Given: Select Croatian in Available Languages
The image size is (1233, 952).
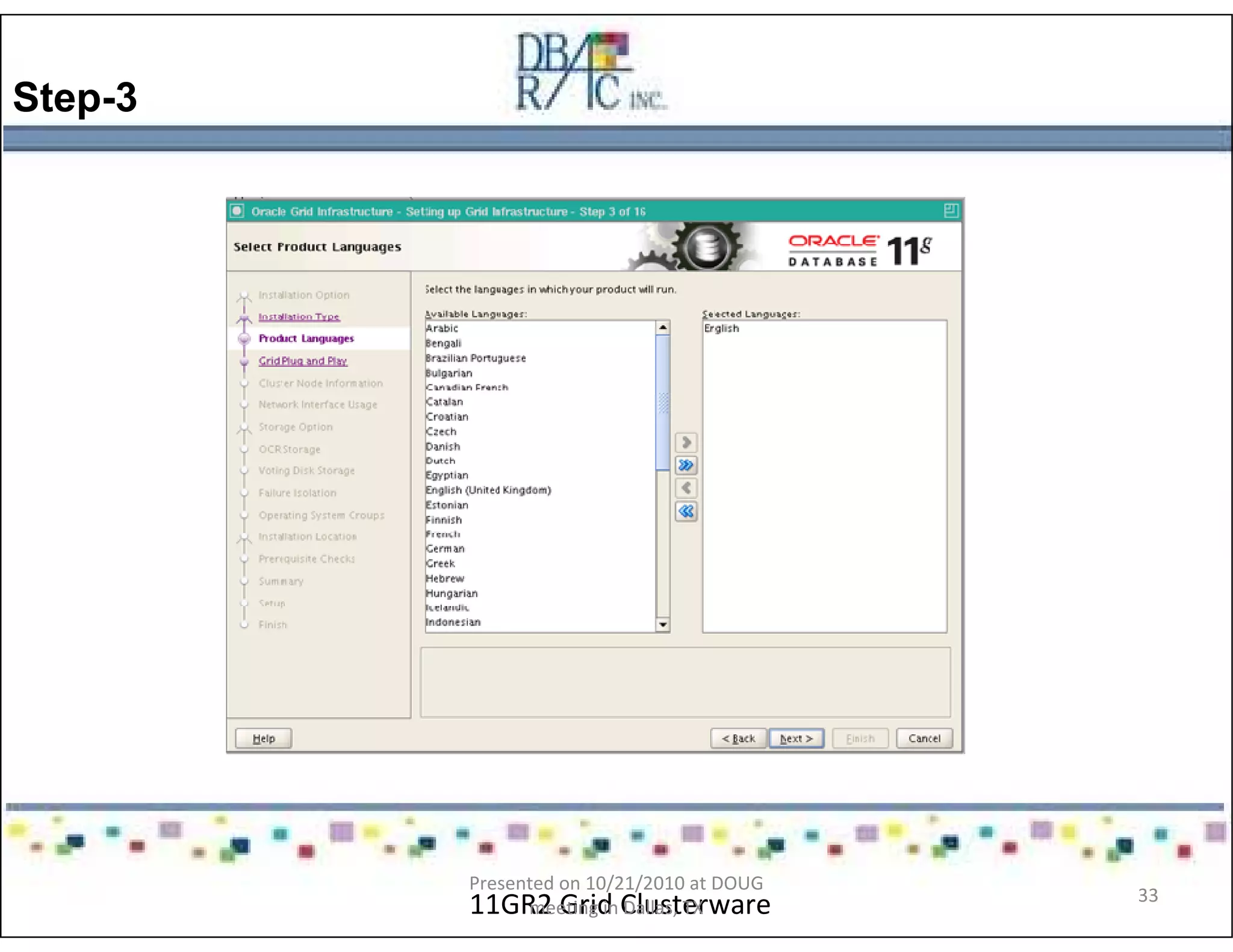Looking at the screenshot, I should (x=540, y=417).
